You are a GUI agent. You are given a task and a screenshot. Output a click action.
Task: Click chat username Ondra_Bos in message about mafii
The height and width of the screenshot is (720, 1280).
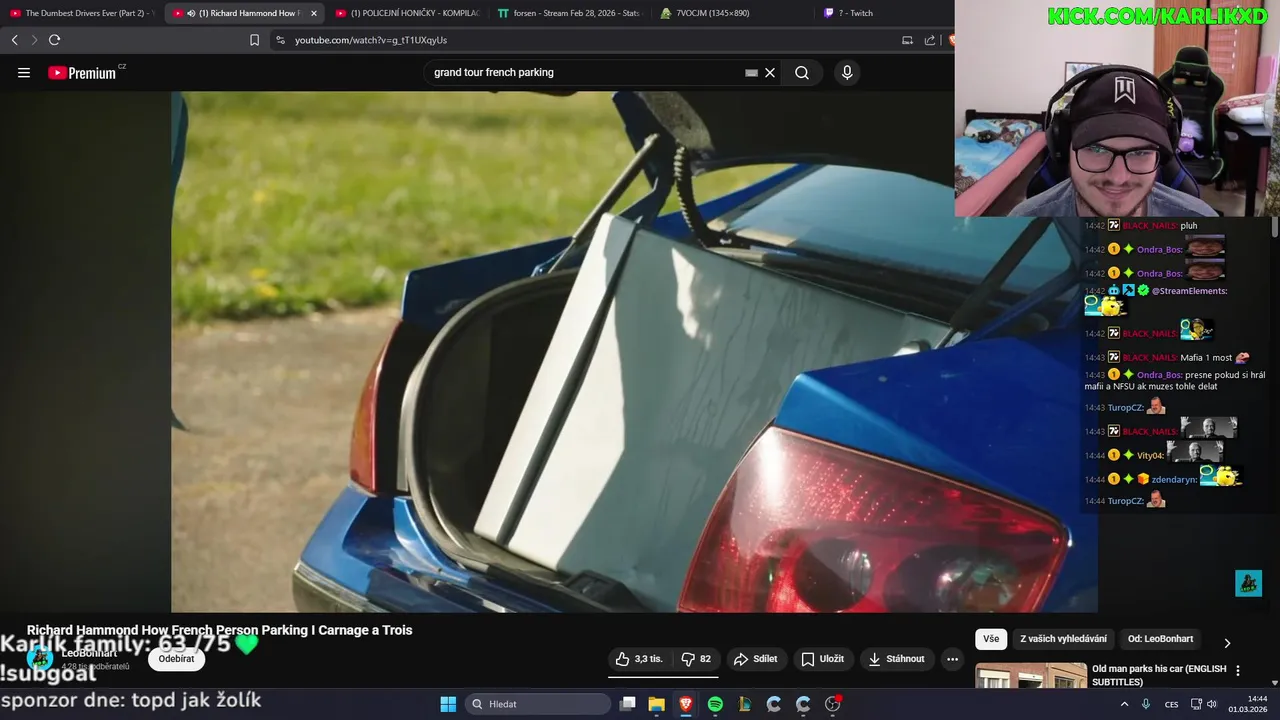(1159, 375)
